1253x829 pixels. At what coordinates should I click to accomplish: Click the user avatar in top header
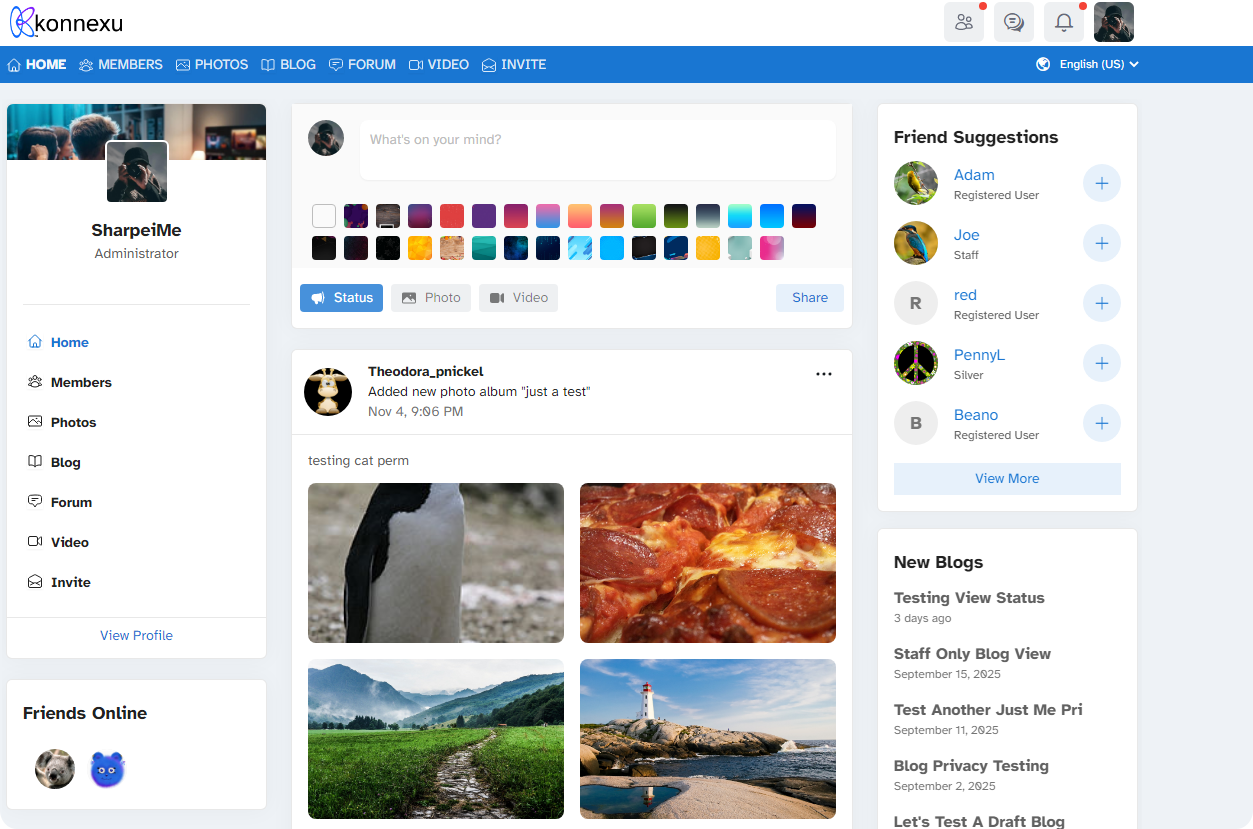(1113, 22)
